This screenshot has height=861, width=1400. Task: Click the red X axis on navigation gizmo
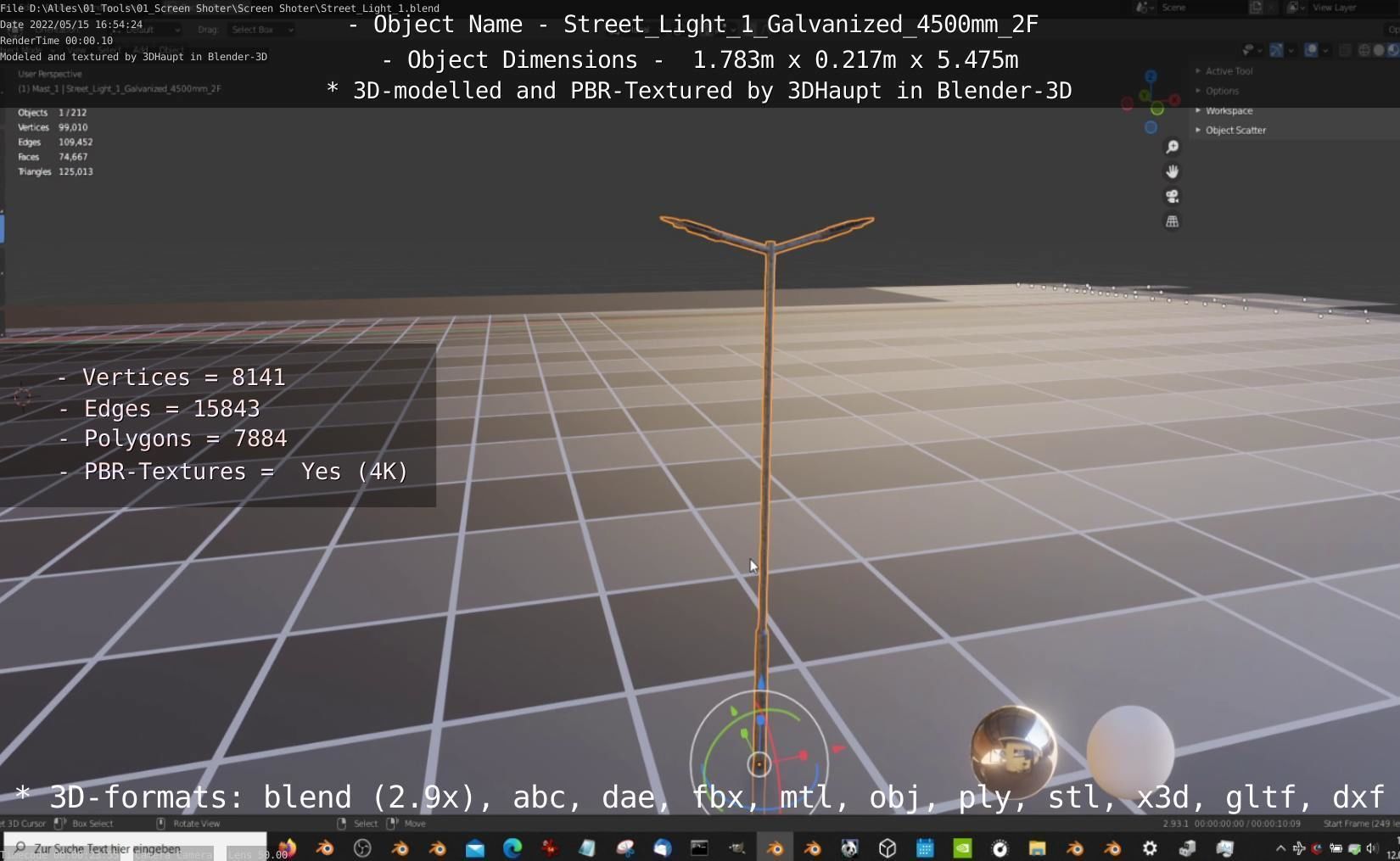pos(1175,100)
